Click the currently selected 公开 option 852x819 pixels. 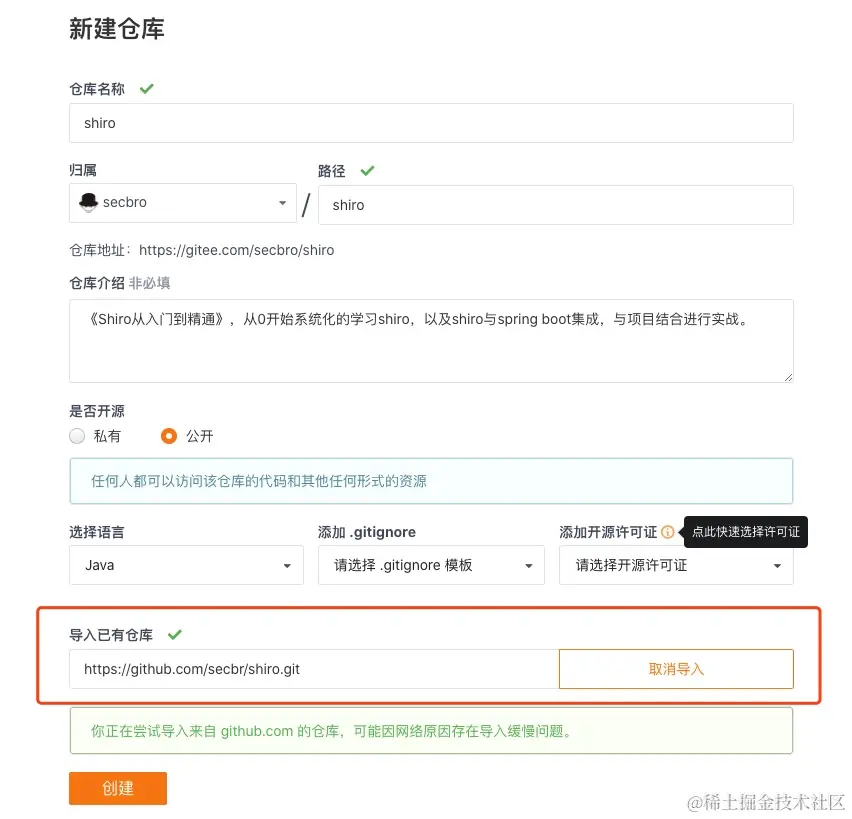[168, 436]
